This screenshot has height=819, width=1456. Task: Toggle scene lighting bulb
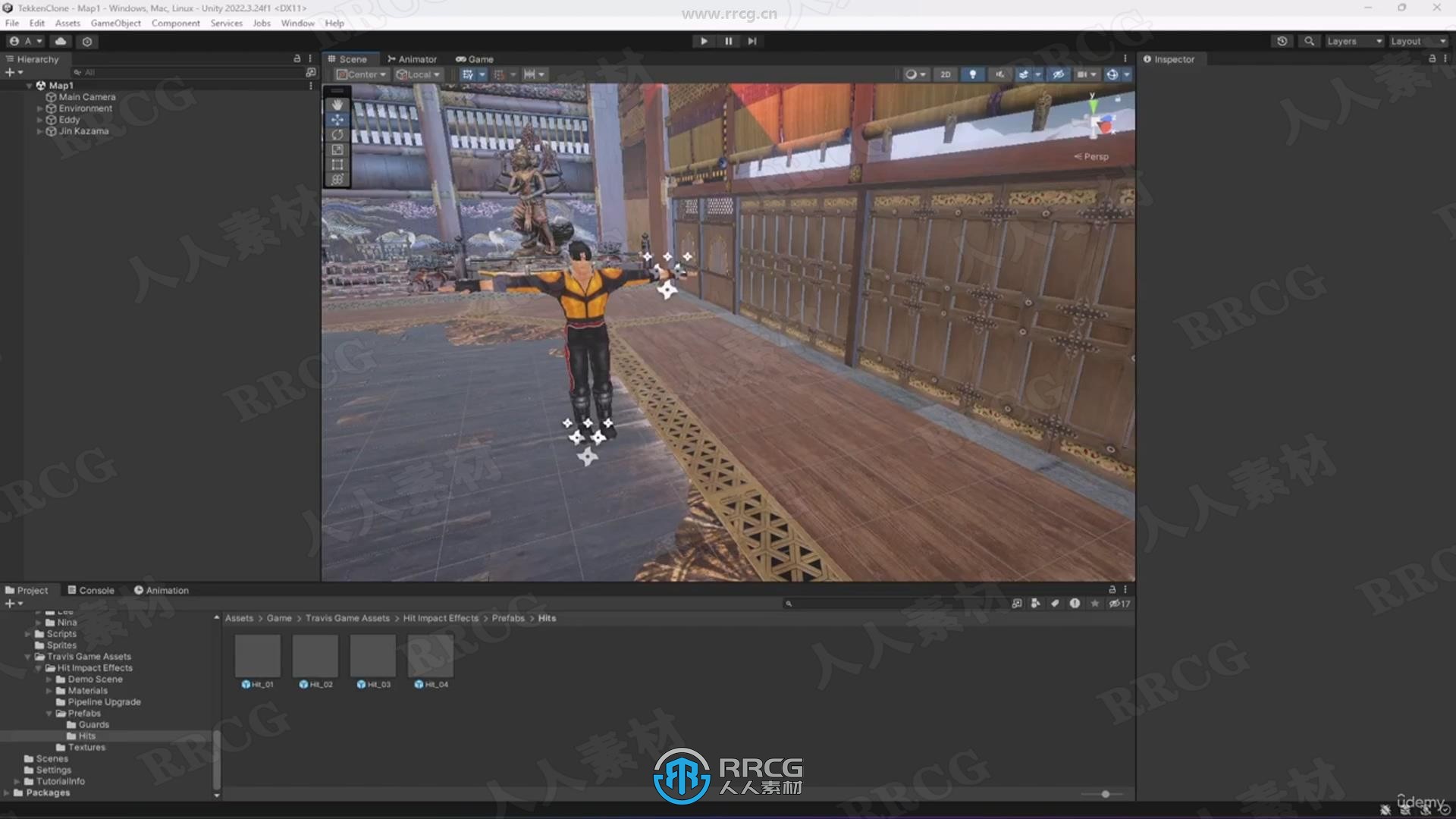(972, 74)
